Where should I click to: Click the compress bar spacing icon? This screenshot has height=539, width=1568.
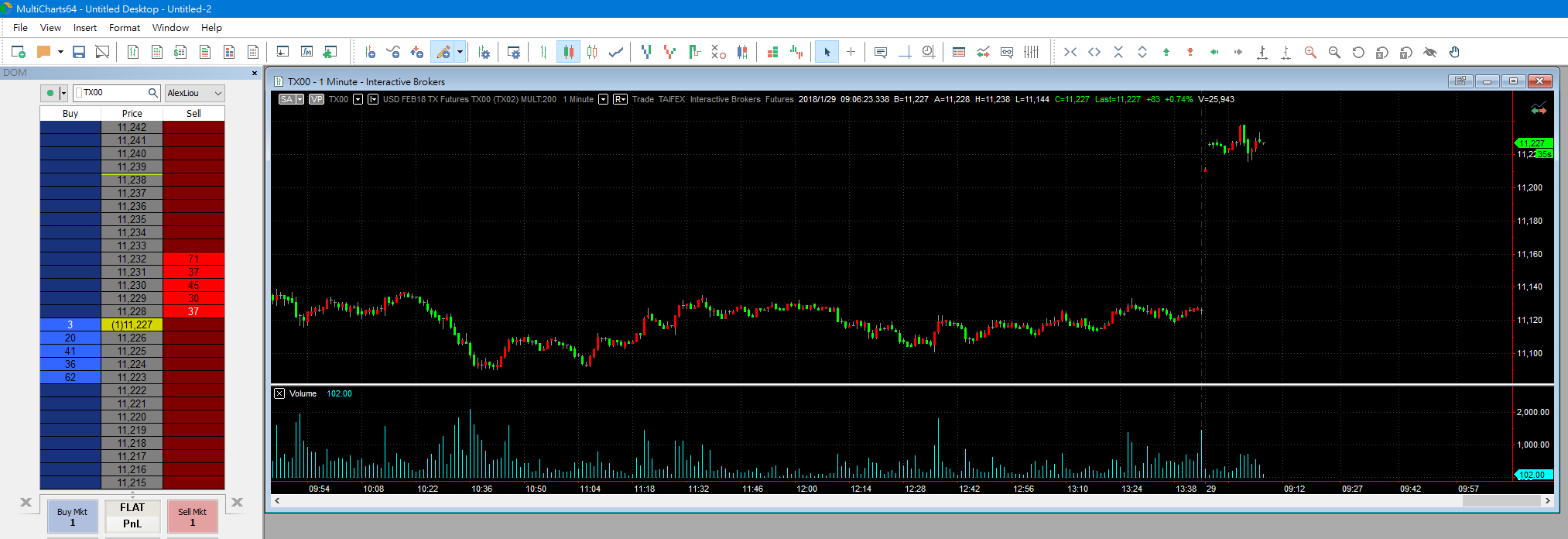click(1070, 52)
